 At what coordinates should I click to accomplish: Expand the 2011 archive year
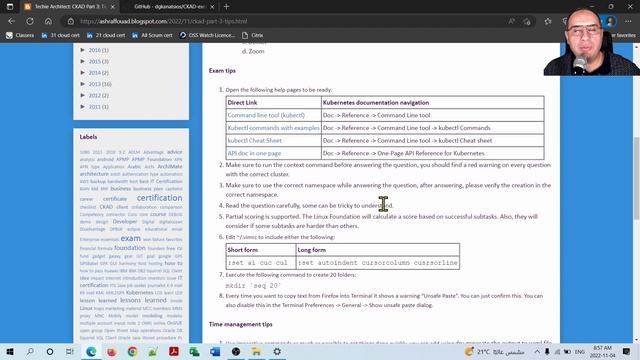[x=83, y=107]
